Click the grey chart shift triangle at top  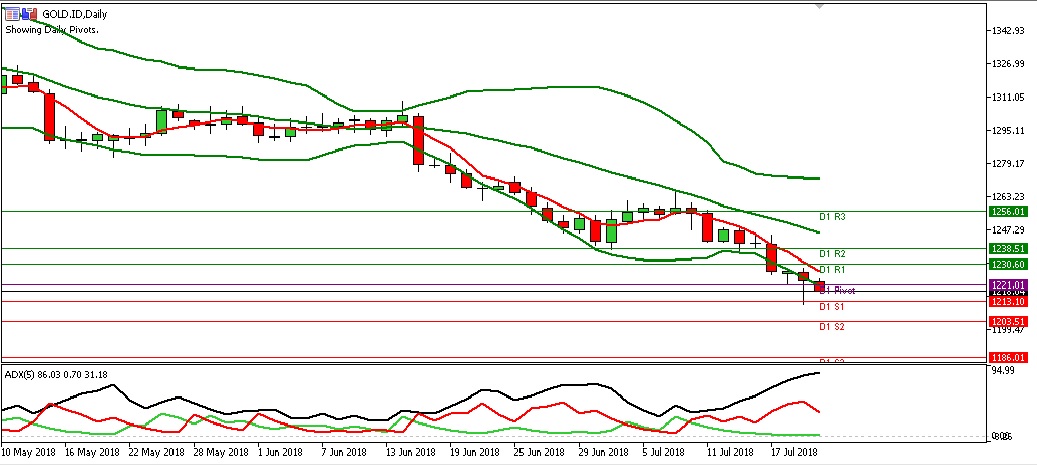coord(821,7)
